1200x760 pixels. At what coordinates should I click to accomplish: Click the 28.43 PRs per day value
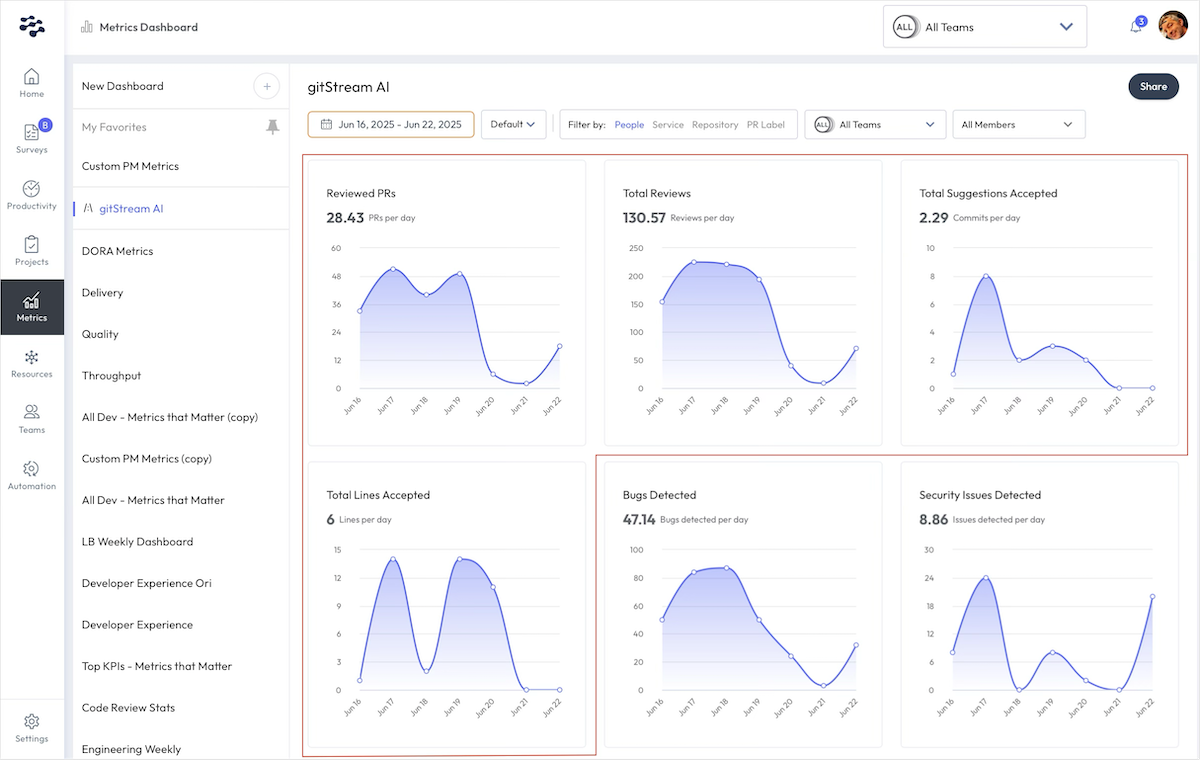tap(345, 217)
